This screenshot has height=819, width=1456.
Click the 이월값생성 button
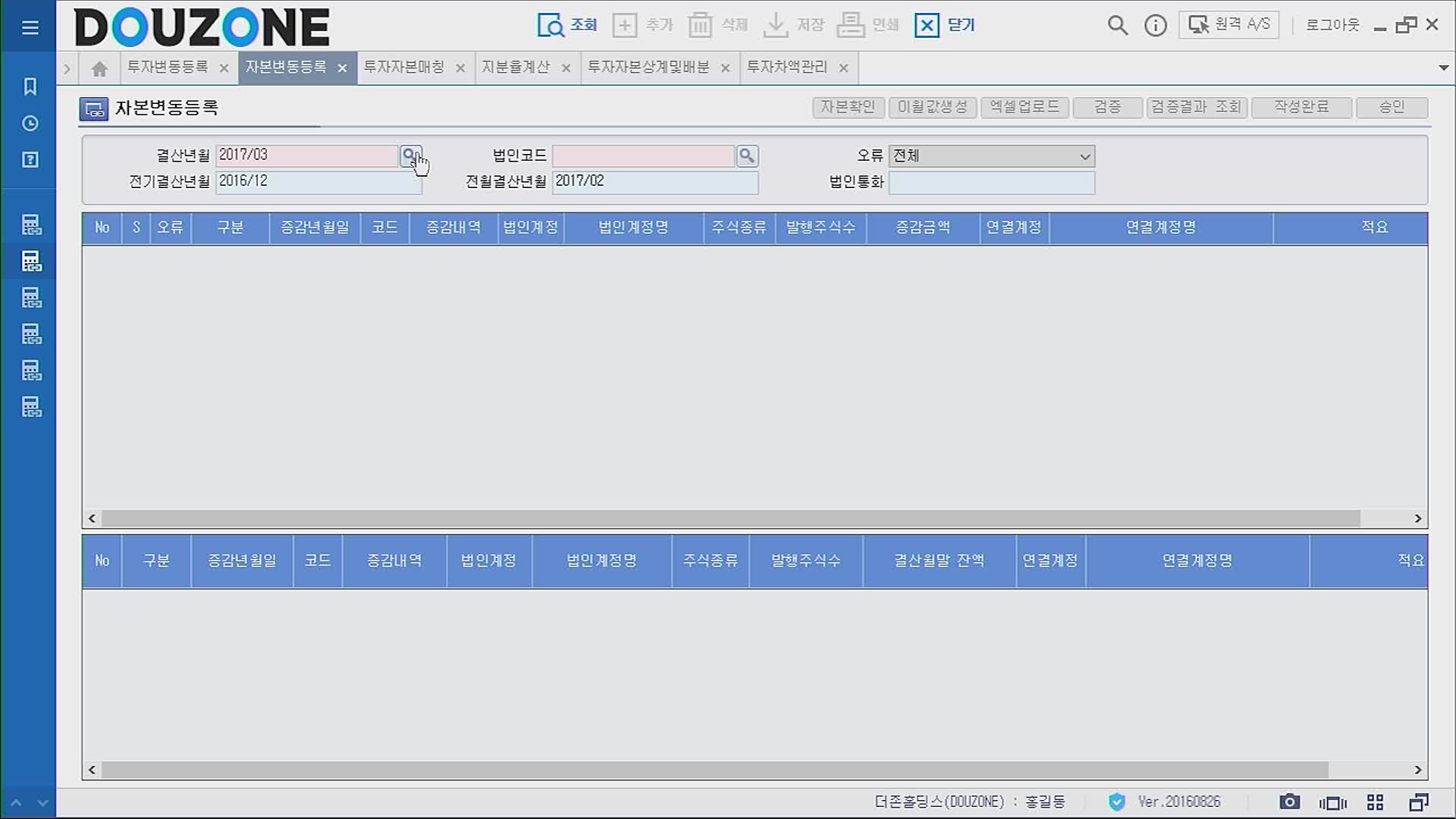pos(933,107)
